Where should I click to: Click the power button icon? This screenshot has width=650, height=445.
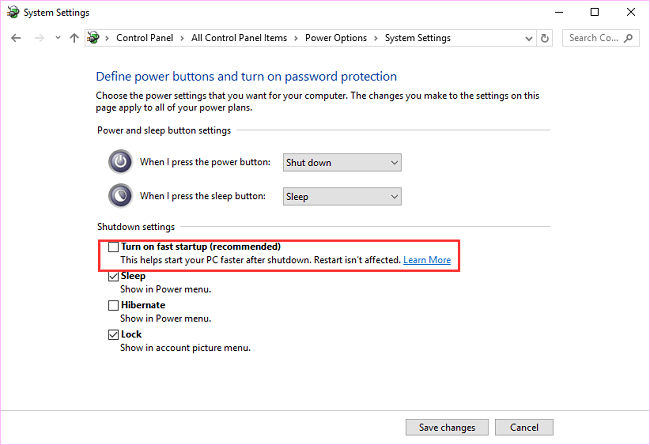pyautogui.click(x=119, y=162)
